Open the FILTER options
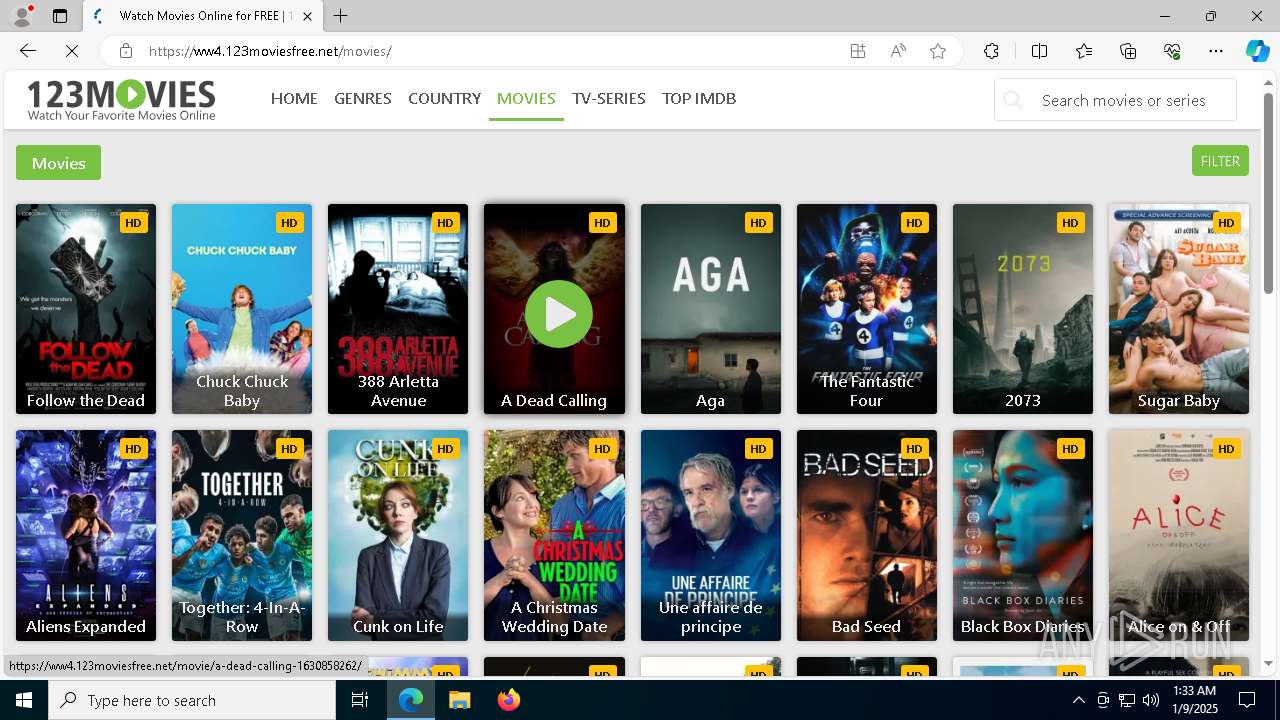 point(1220,161)
